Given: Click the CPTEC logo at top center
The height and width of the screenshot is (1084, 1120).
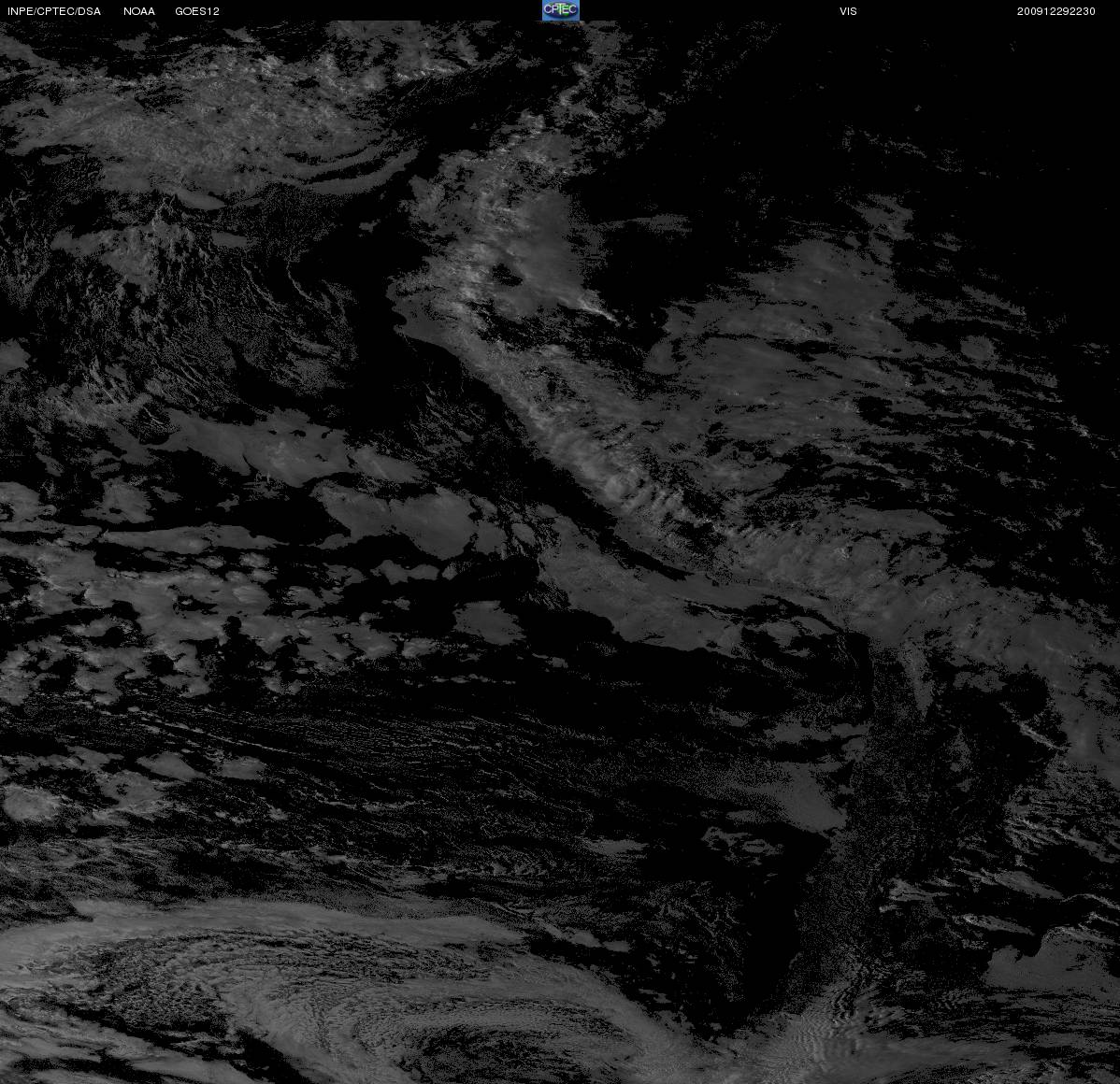Looking at the screenshot, I should (x=560, y=10).
